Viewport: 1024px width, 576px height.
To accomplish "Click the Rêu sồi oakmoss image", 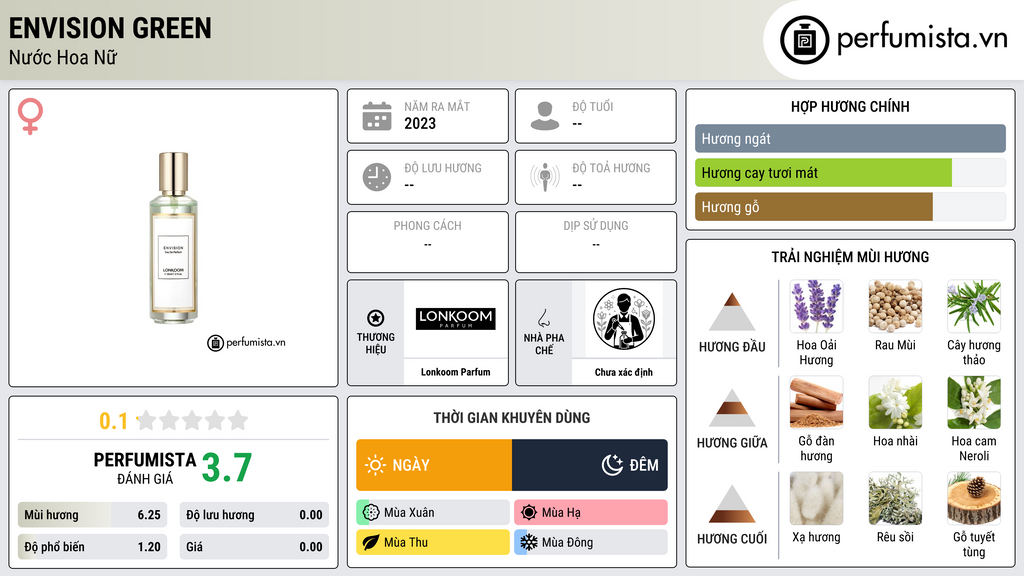I will (x=895, y=498).
